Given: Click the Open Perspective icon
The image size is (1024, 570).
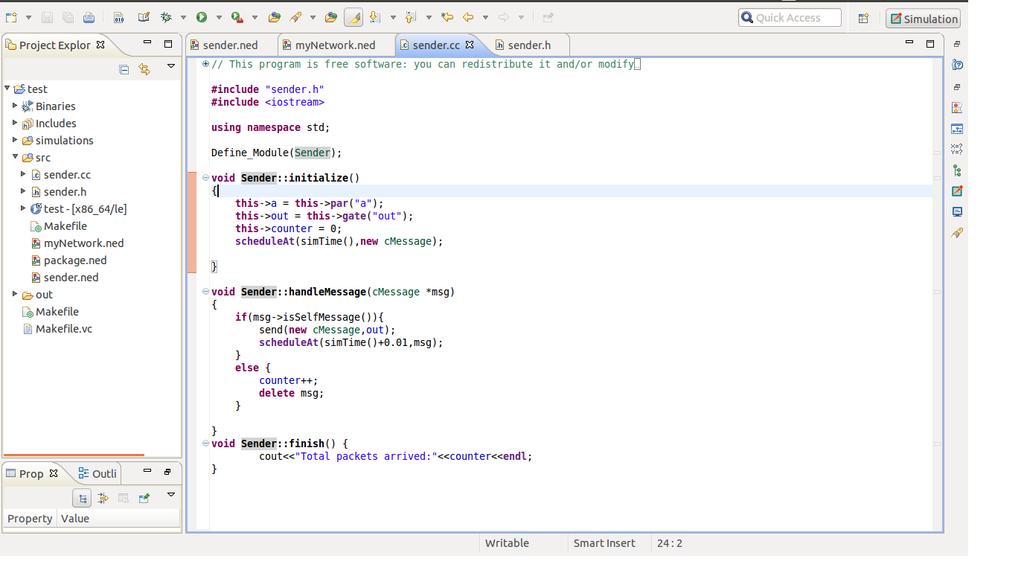Looking at the screenshot, I should click(863, 18).
